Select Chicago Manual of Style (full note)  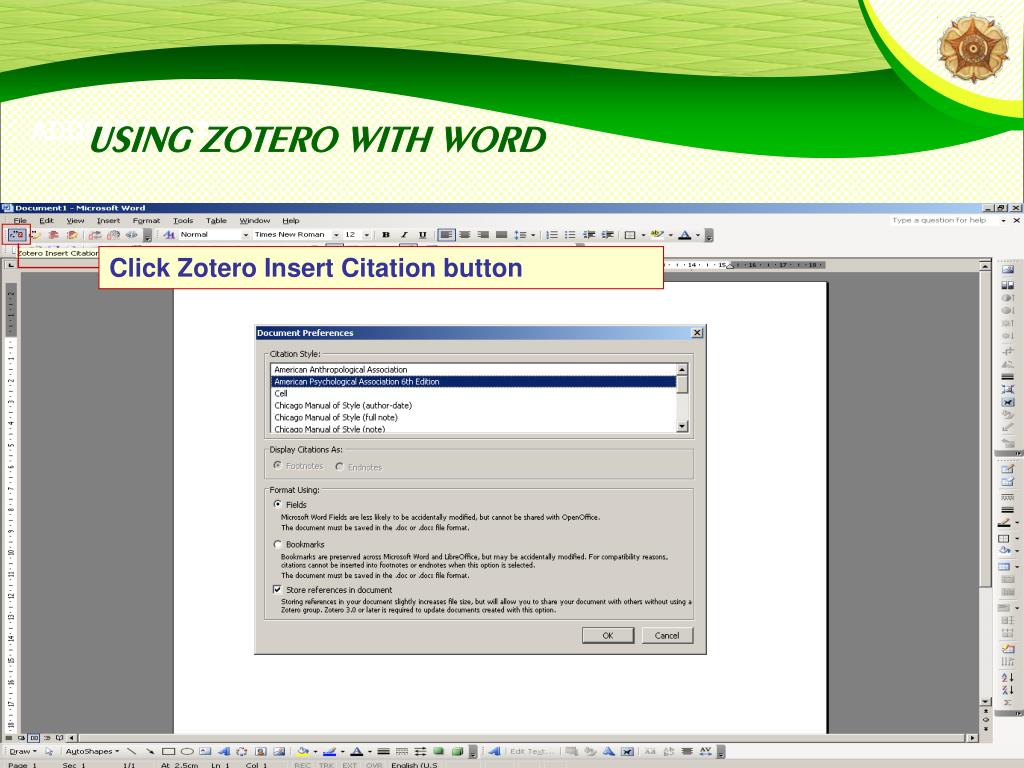click(x=473, y=417)
